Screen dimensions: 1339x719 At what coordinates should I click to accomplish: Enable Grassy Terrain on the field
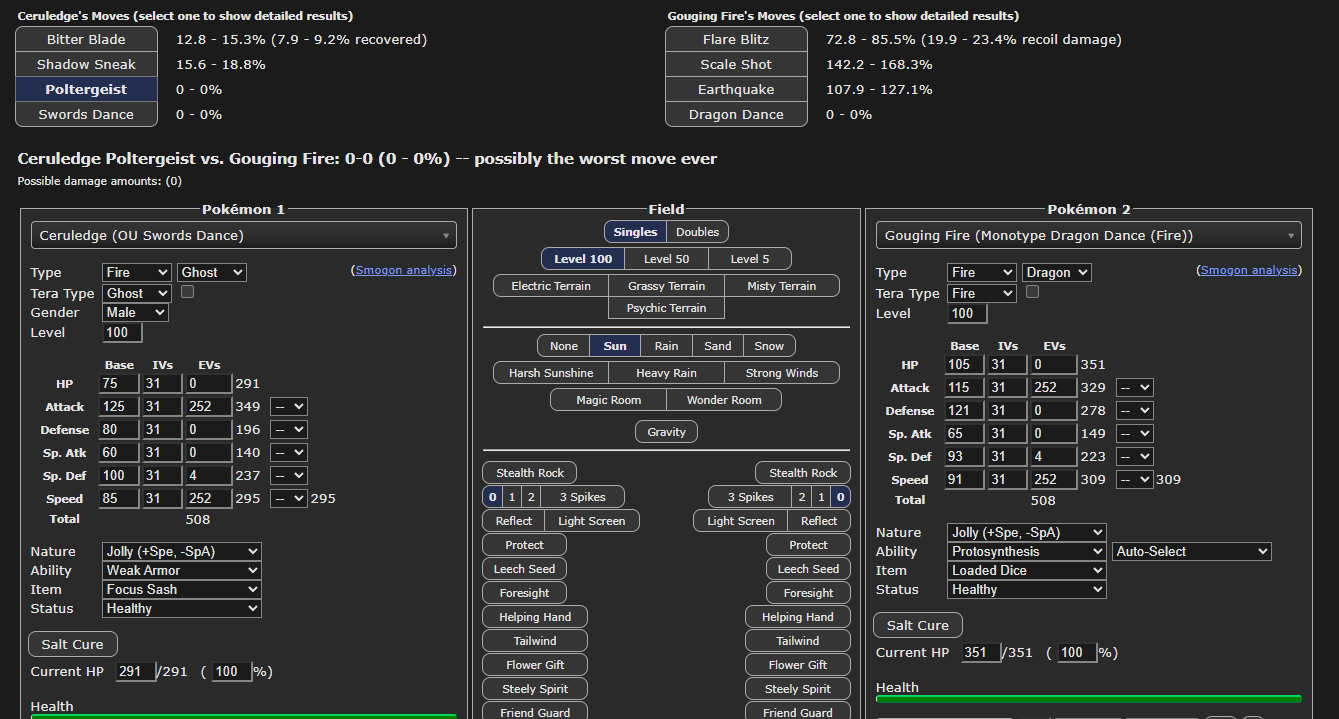tap(666, 286)
